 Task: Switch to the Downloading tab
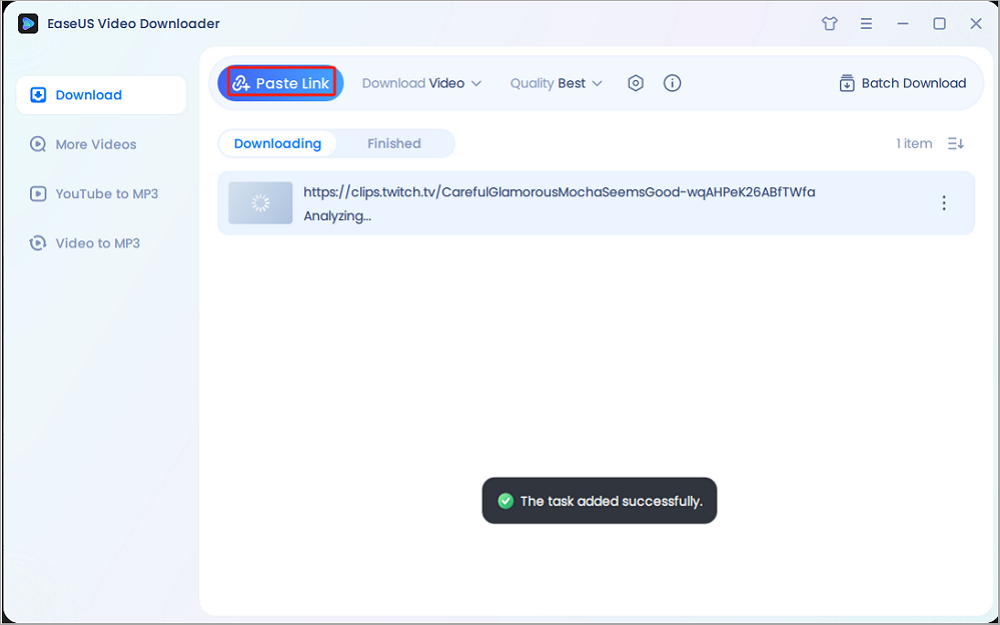277,143
